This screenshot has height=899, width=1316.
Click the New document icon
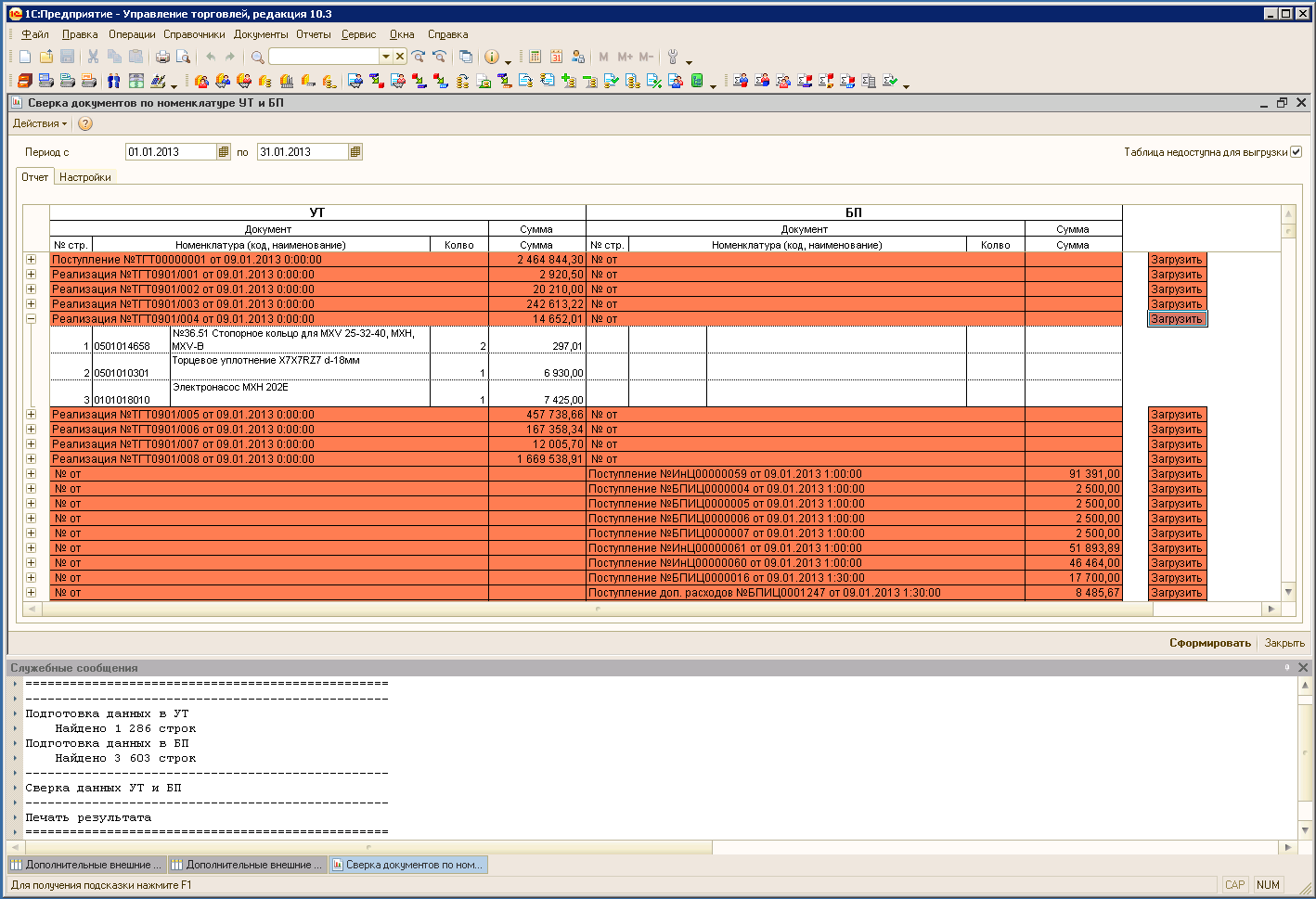click(x=25, y=57)
